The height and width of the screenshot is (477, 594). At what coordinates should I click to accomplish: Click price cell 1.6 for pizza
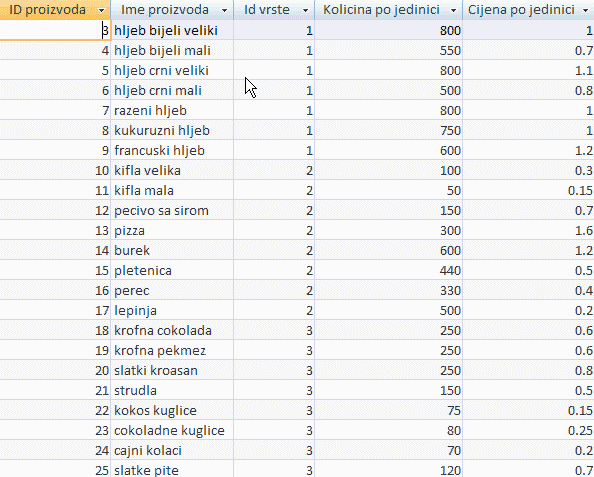click(528, 230)
